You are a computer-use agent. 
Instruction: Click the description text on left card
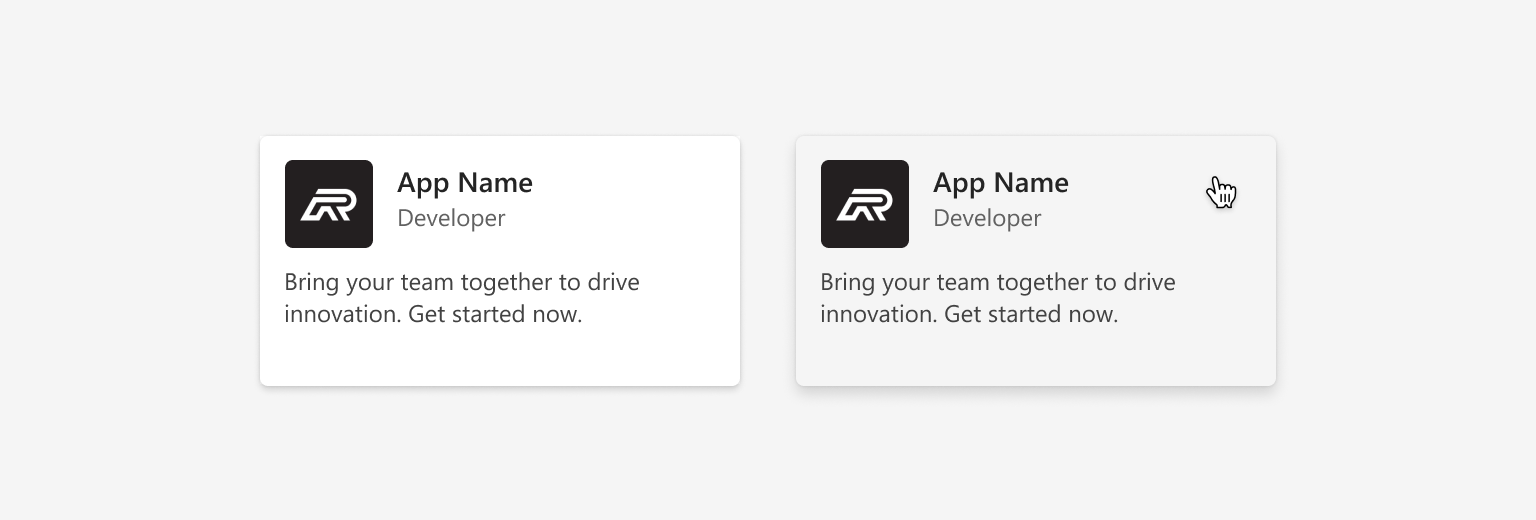coord(462,298)
